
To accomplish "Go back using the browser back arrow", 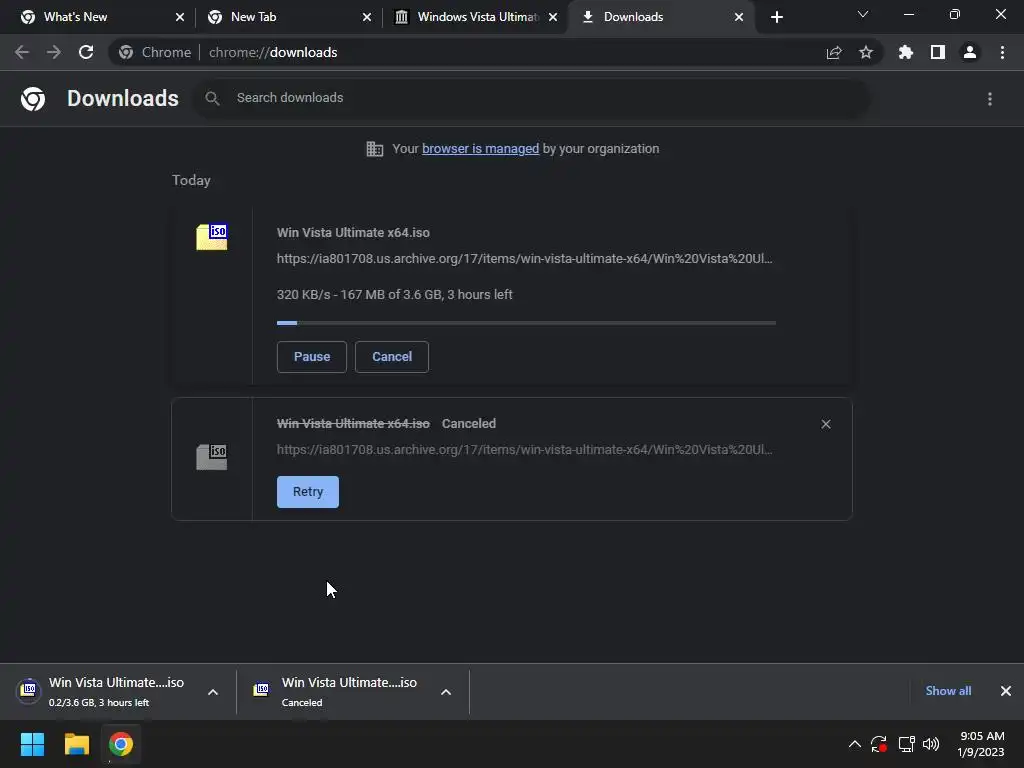I will click(22, 52).
